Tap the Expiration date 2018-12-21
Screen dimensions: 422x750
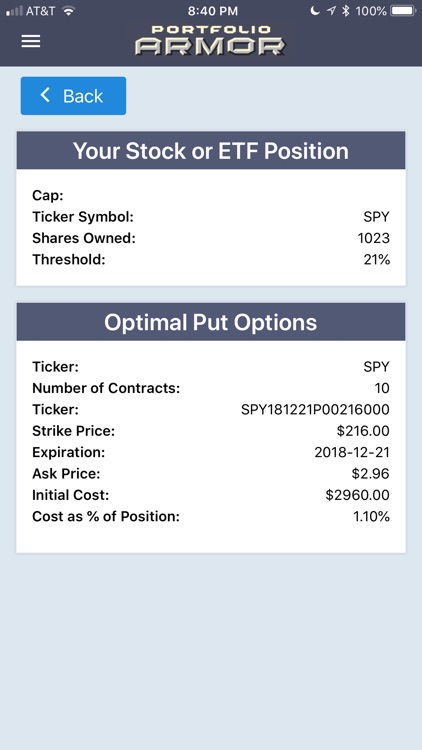[352, 452]
